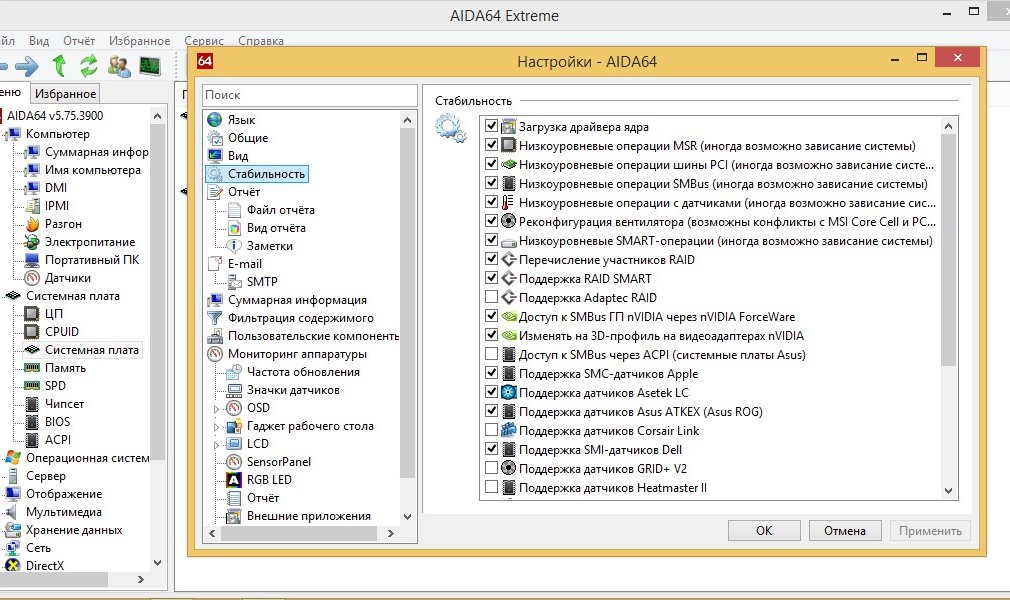Enable Доступ к SMBus через ACPI checkbox
This screenshot has width=1010, height=600.
coord(491,354)
